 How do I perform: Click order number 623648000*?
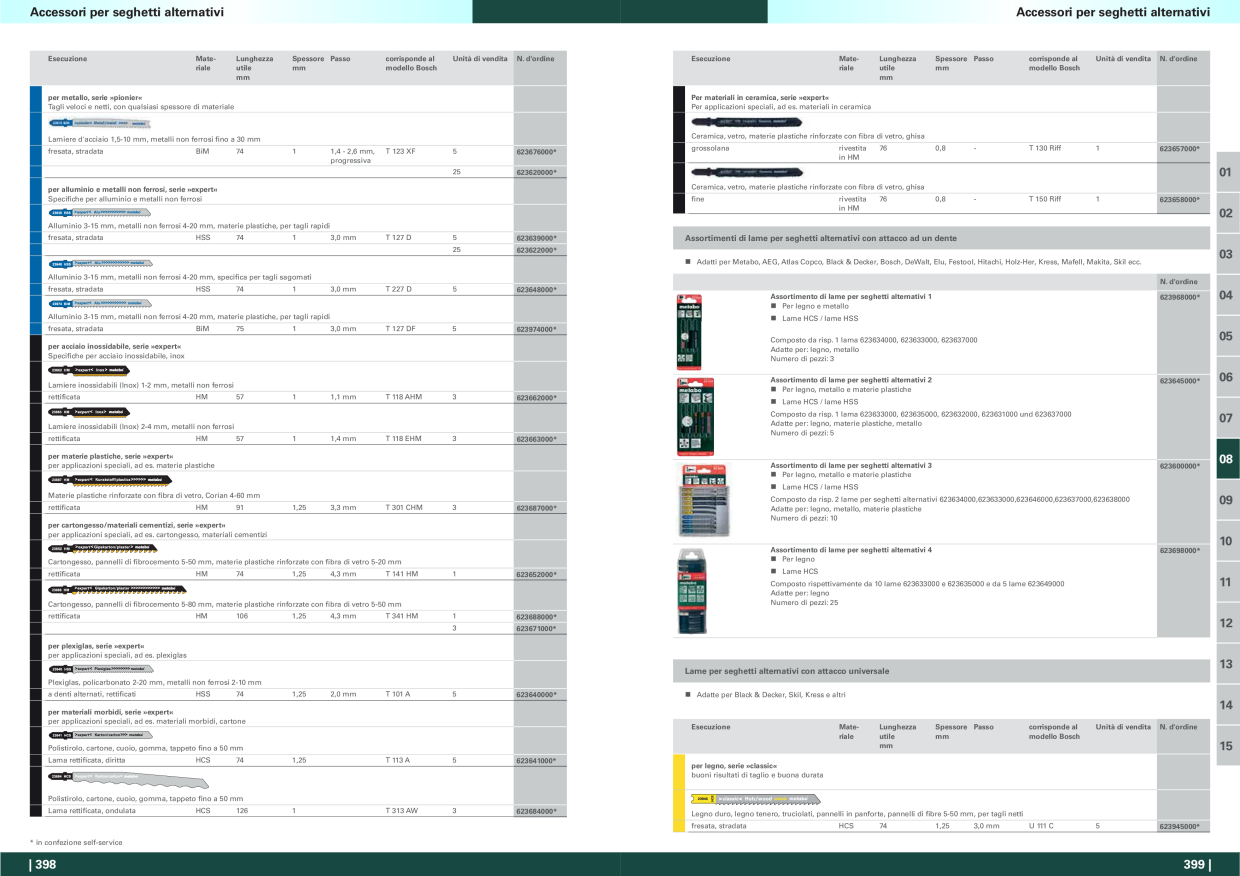pos(536,289)
